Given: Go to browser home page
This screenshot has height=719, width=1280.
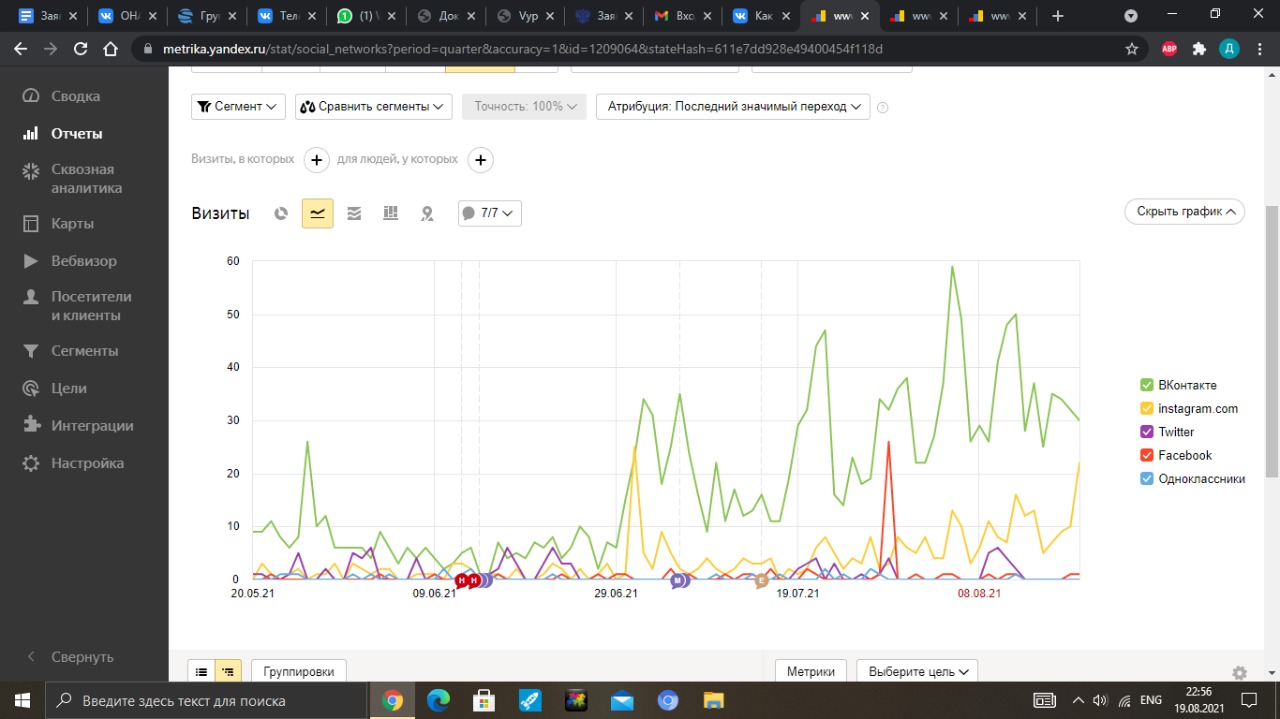Looking at the screenshot, I should point(111,49).
